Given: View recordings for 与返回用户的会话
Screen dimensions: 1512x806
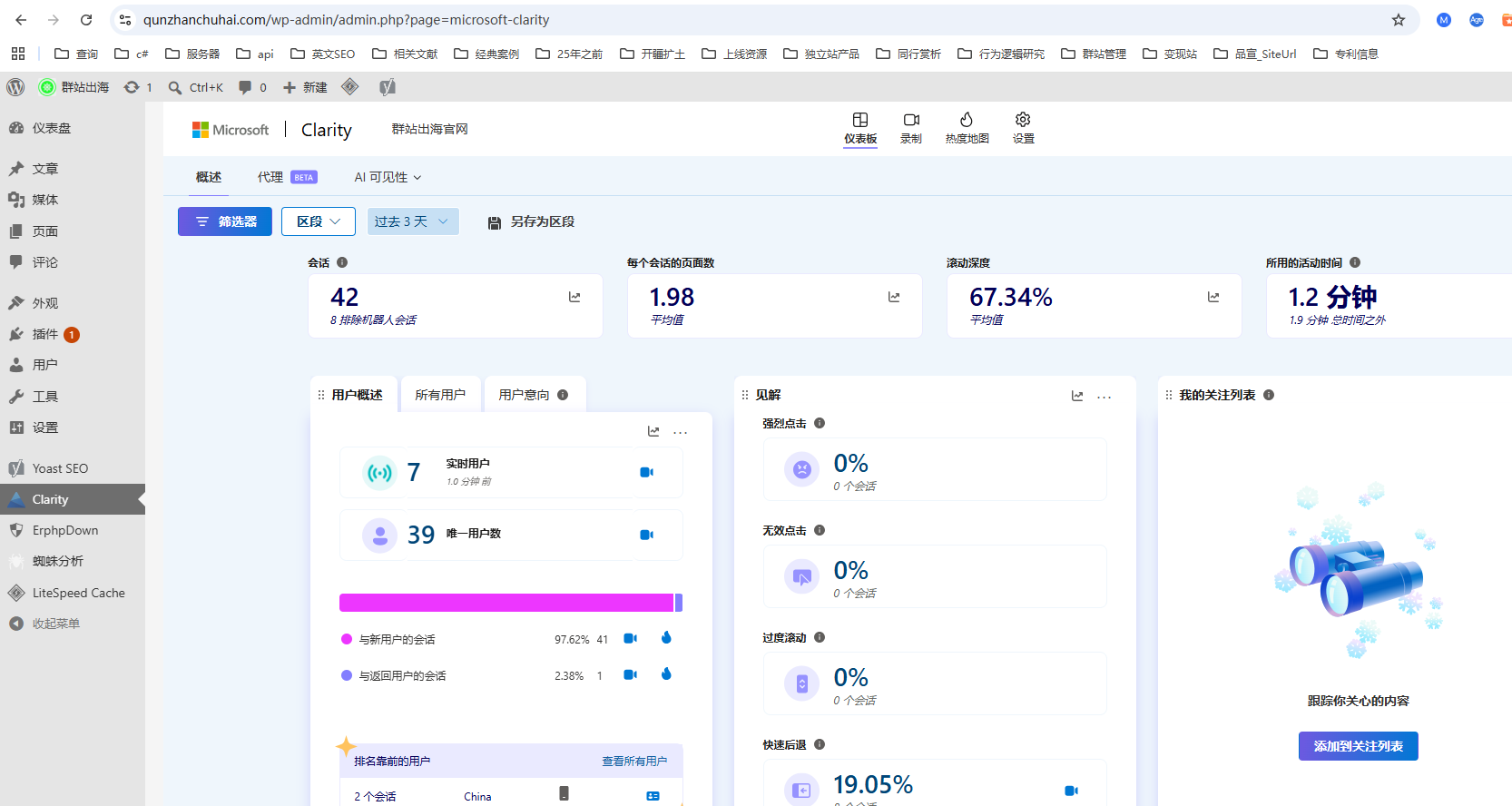Looking at the screenshot, I should [x=631, y=675].
